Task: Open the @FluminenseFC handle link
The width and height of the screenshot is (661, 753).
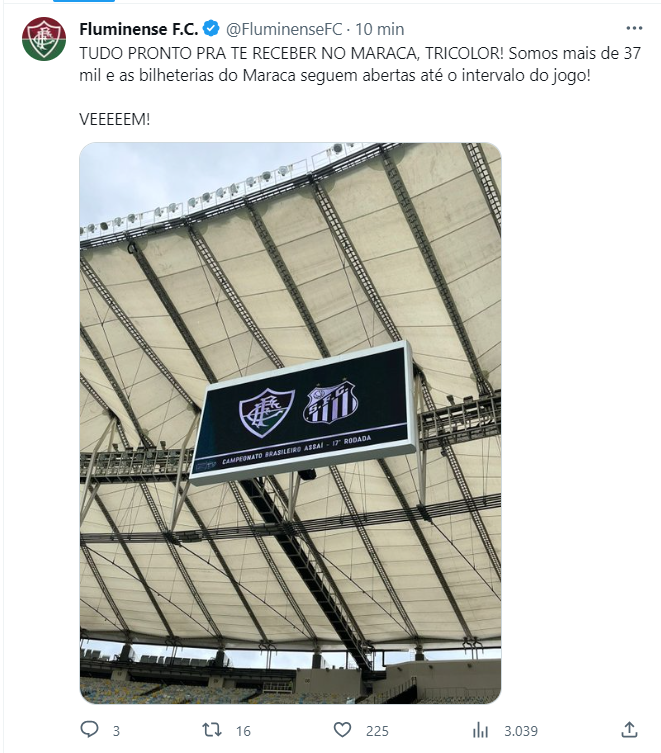Action: (x=284, y=29)
